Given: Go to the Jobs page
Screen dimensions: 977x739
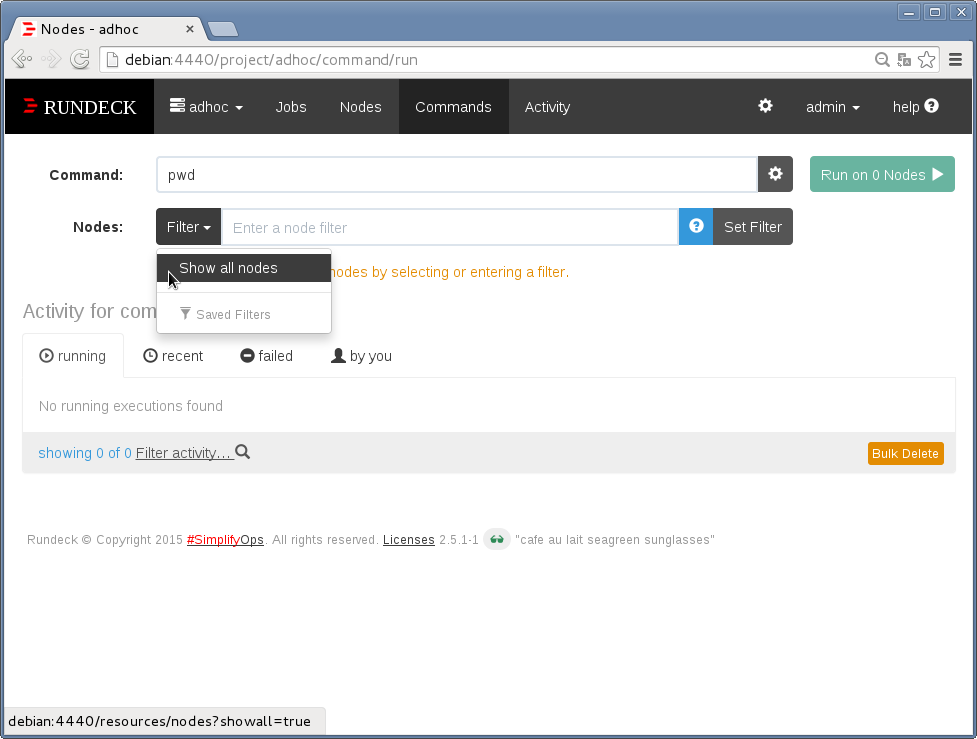Looking at the screenshot, I should 291,107.
